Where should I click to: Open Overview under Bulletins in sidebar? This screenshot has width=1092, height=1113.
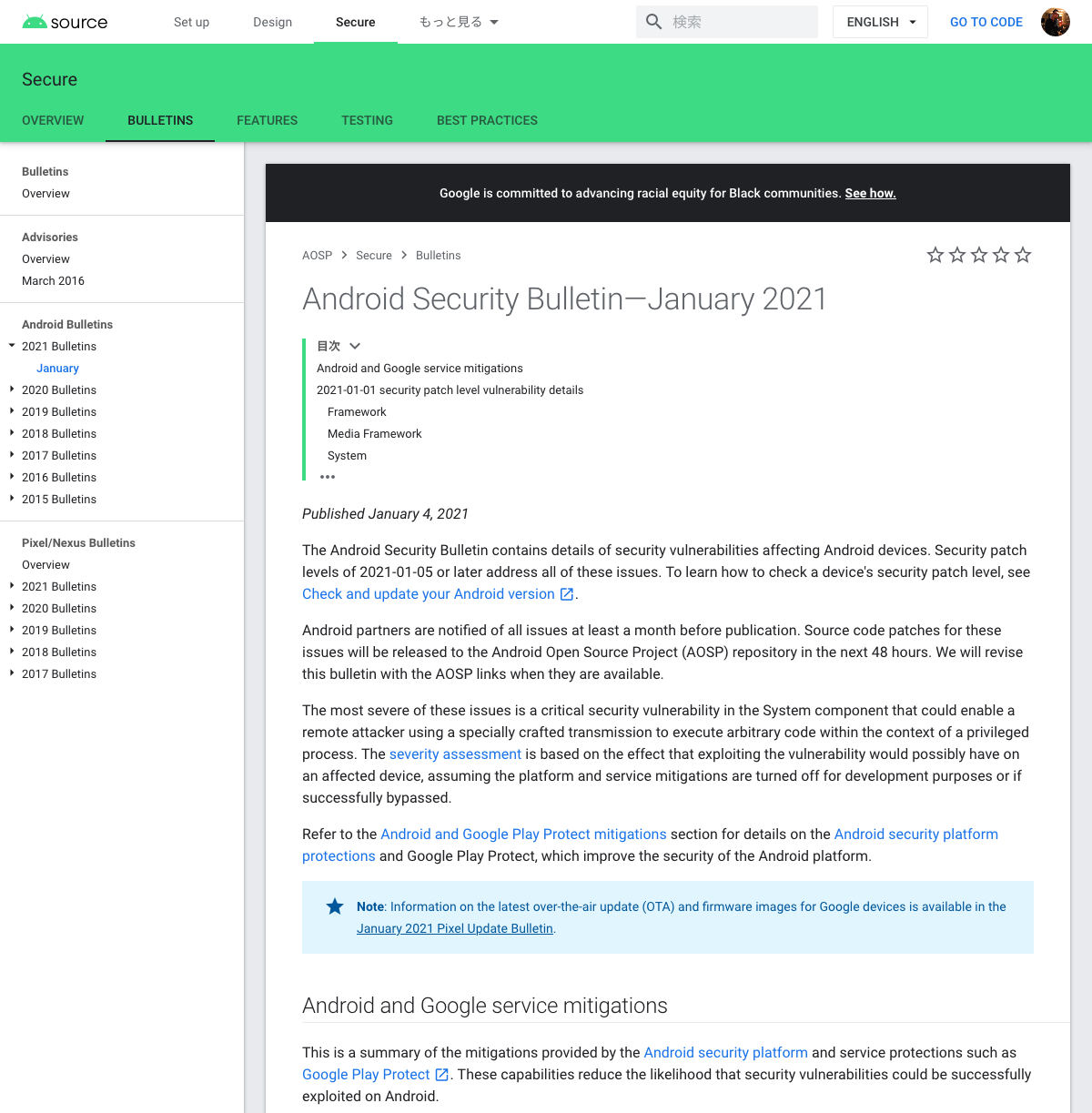45,194
